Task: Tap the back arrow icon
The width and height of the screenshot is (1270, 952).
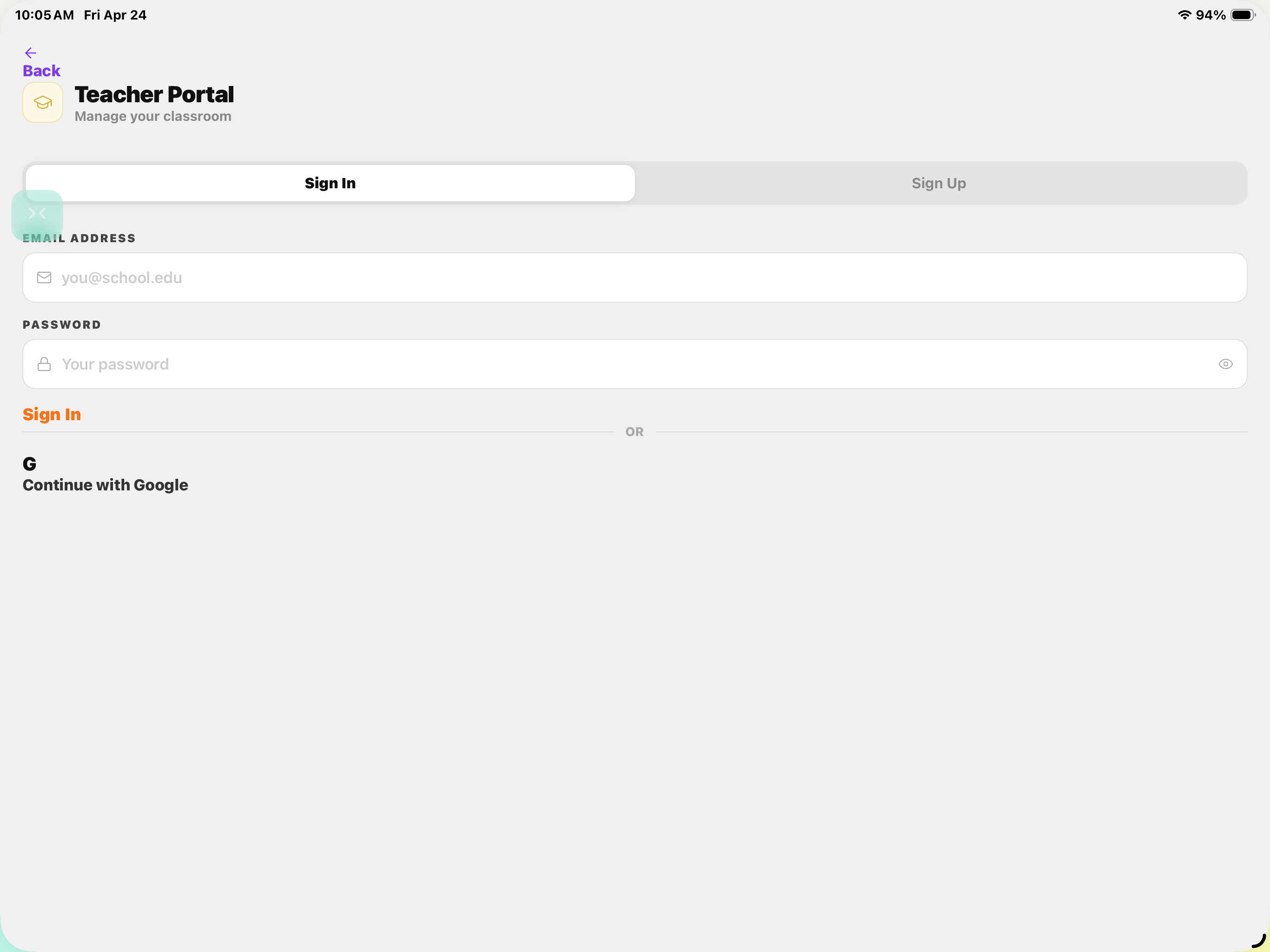Action: pyautogui.click(x=30, y=53)
